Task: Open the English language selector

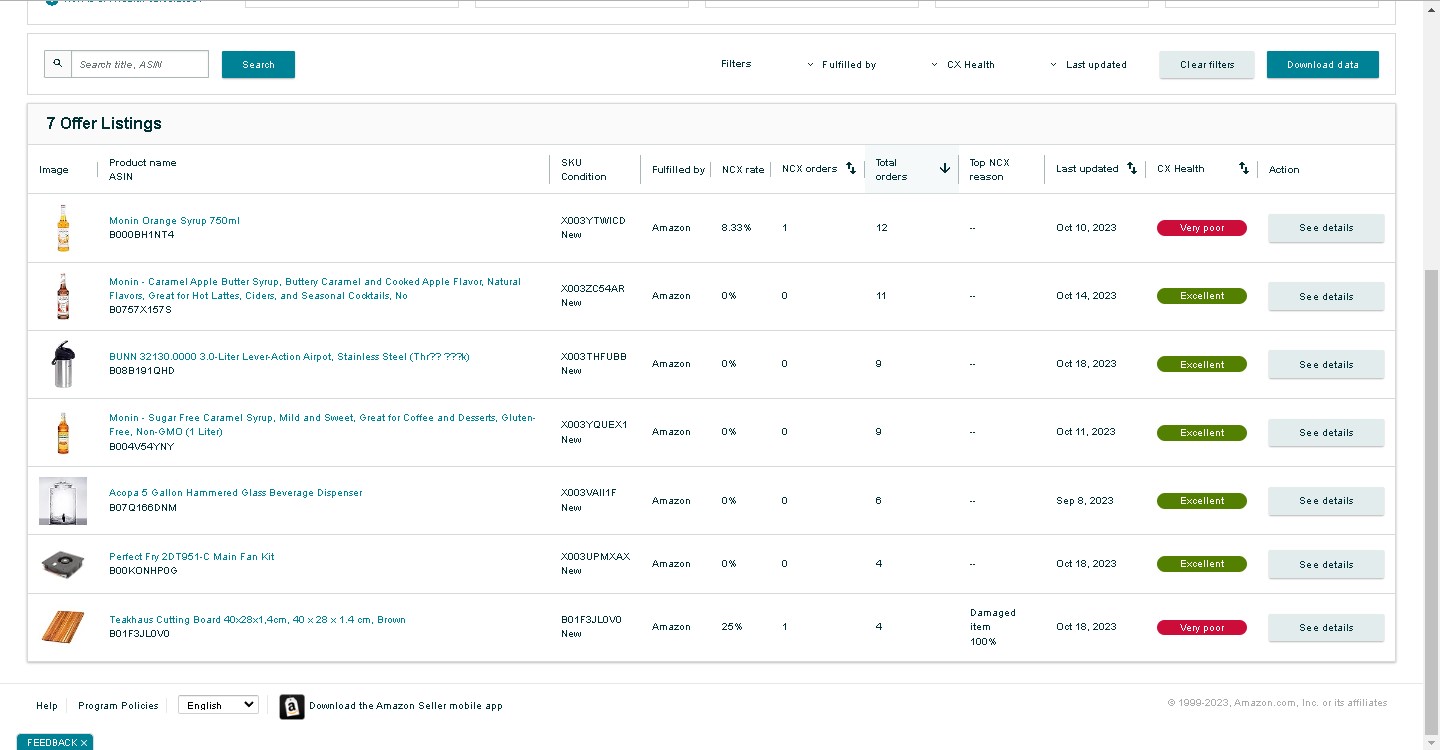Action: (x=218, y=705)
